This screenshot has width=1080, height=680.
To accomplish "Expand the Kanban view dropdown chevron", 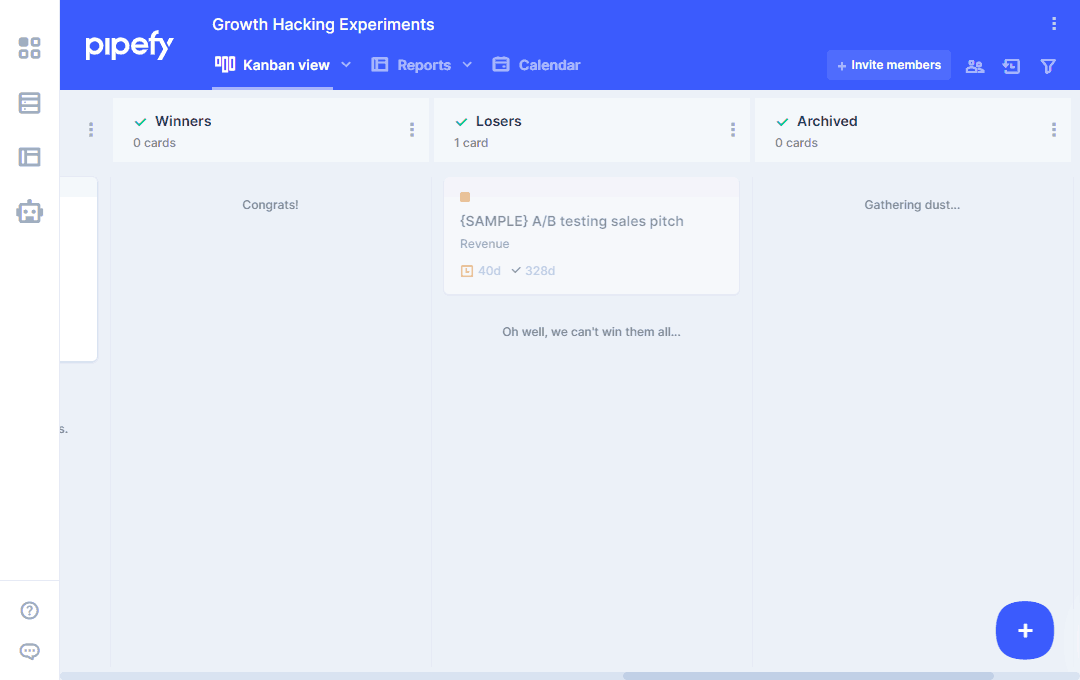I will [x=346, y=65].
